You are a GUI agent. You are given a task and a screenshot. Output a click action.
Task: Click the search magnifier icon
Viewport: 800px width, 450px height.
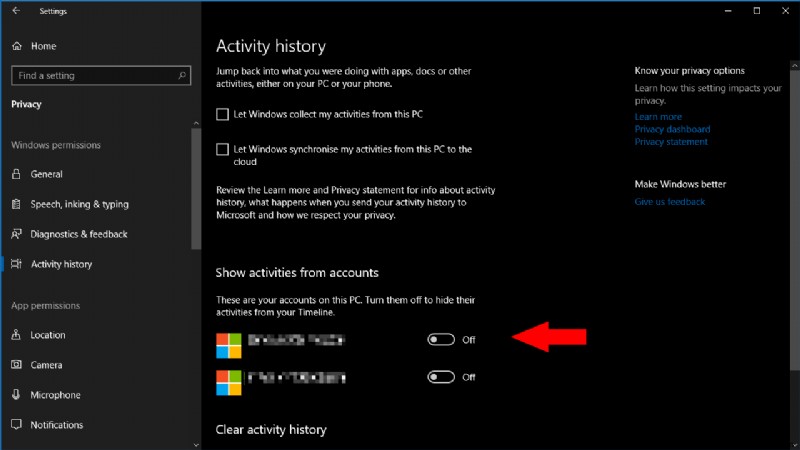click(182, 76)
